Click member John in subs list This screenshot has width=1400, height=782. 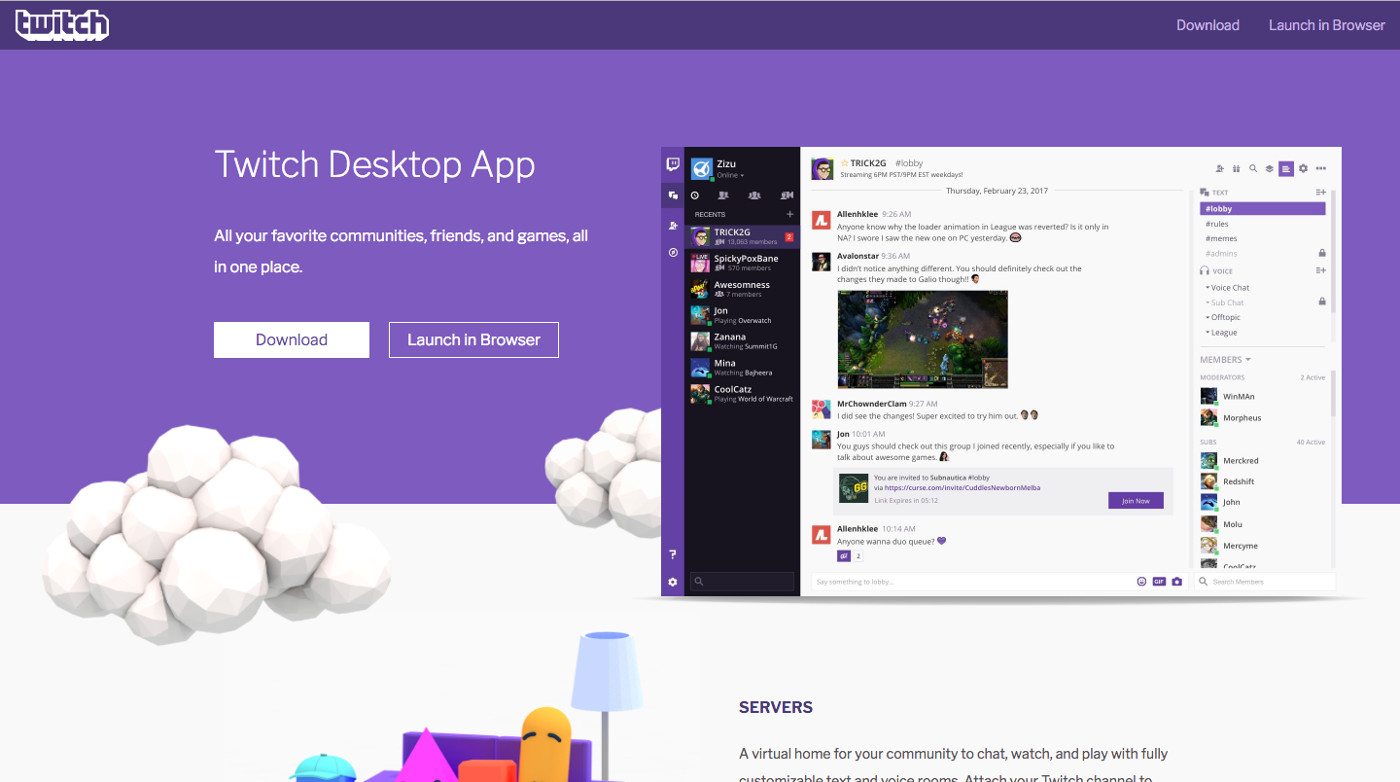coord(1230,502)
